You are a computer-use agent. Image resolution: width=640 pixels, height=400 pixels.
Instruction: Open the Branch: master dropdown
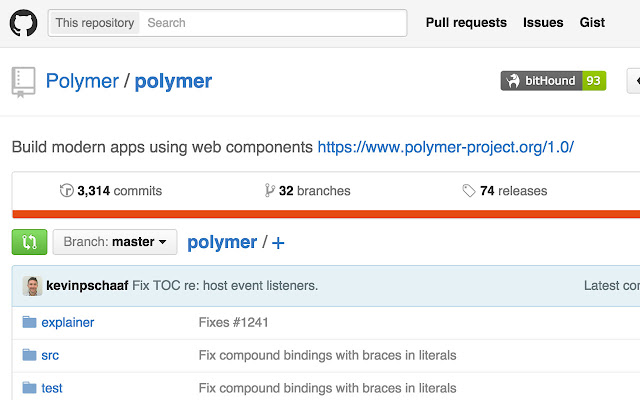(x=115, y=242)
